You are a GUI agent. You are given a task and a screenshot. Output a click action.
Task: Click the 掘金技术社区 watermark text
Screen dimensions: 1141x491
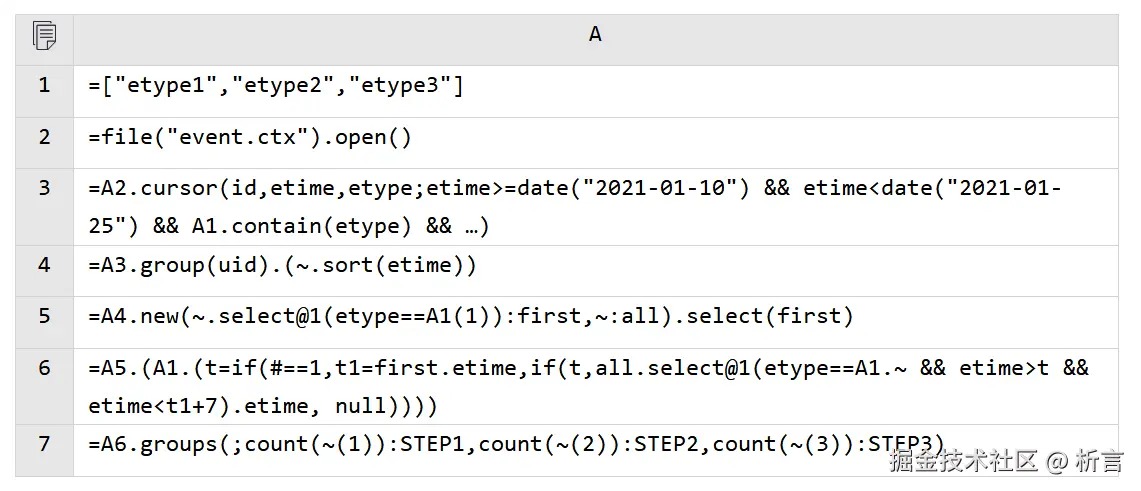point(962,462)
